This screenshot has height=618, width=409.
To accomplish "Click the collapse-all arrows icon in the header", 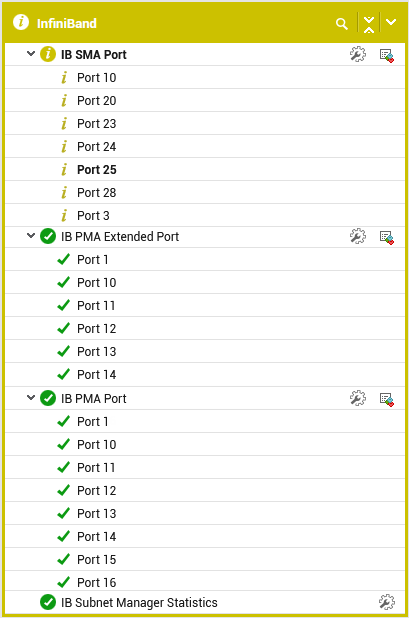I will (369, 24).
